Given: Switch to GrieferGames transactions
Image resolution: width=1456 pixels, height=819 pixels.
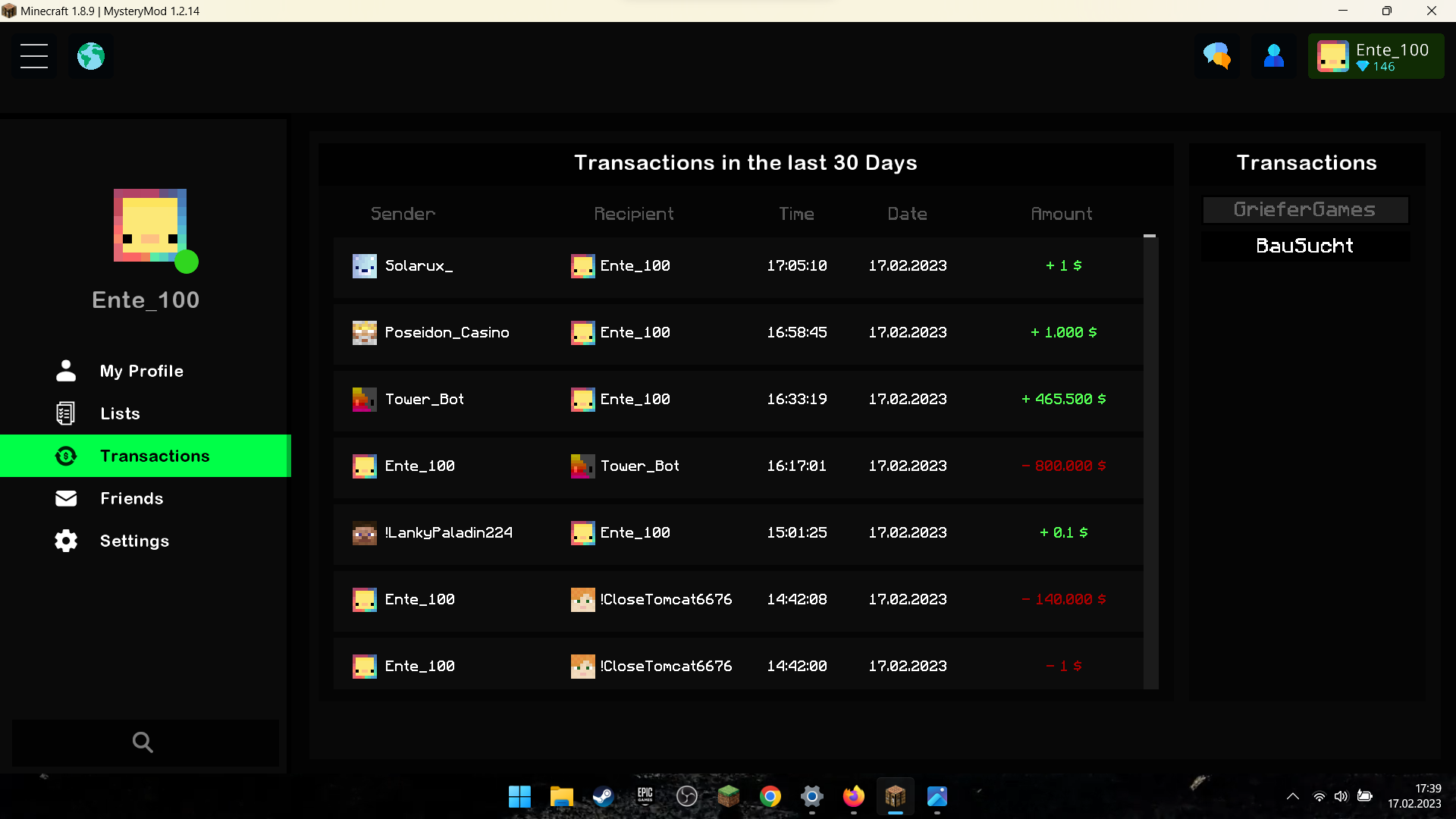Looking at the screenshot, I should point(1305,210).
